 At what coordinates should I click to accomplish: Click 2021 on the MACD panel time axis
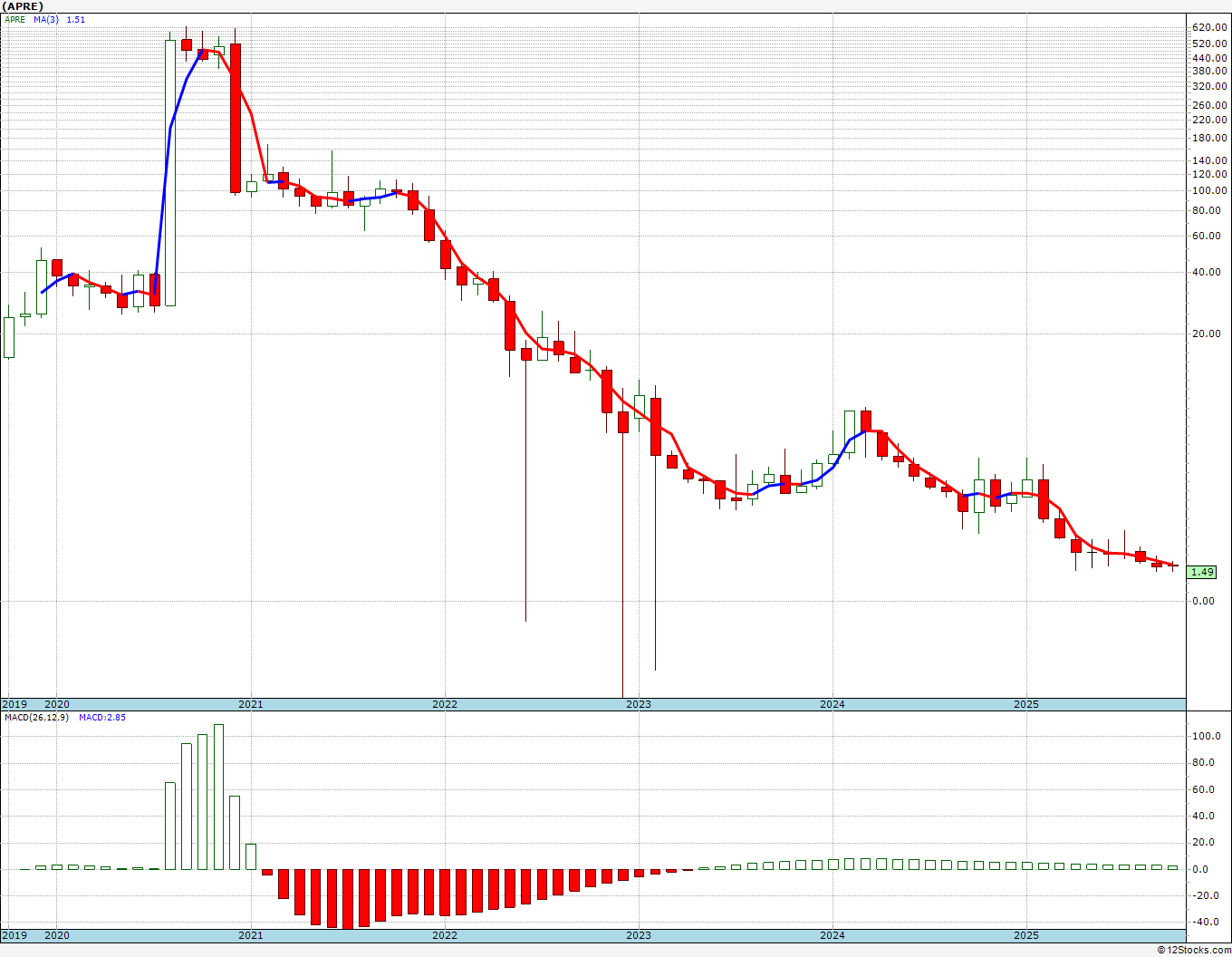[251, 935]
